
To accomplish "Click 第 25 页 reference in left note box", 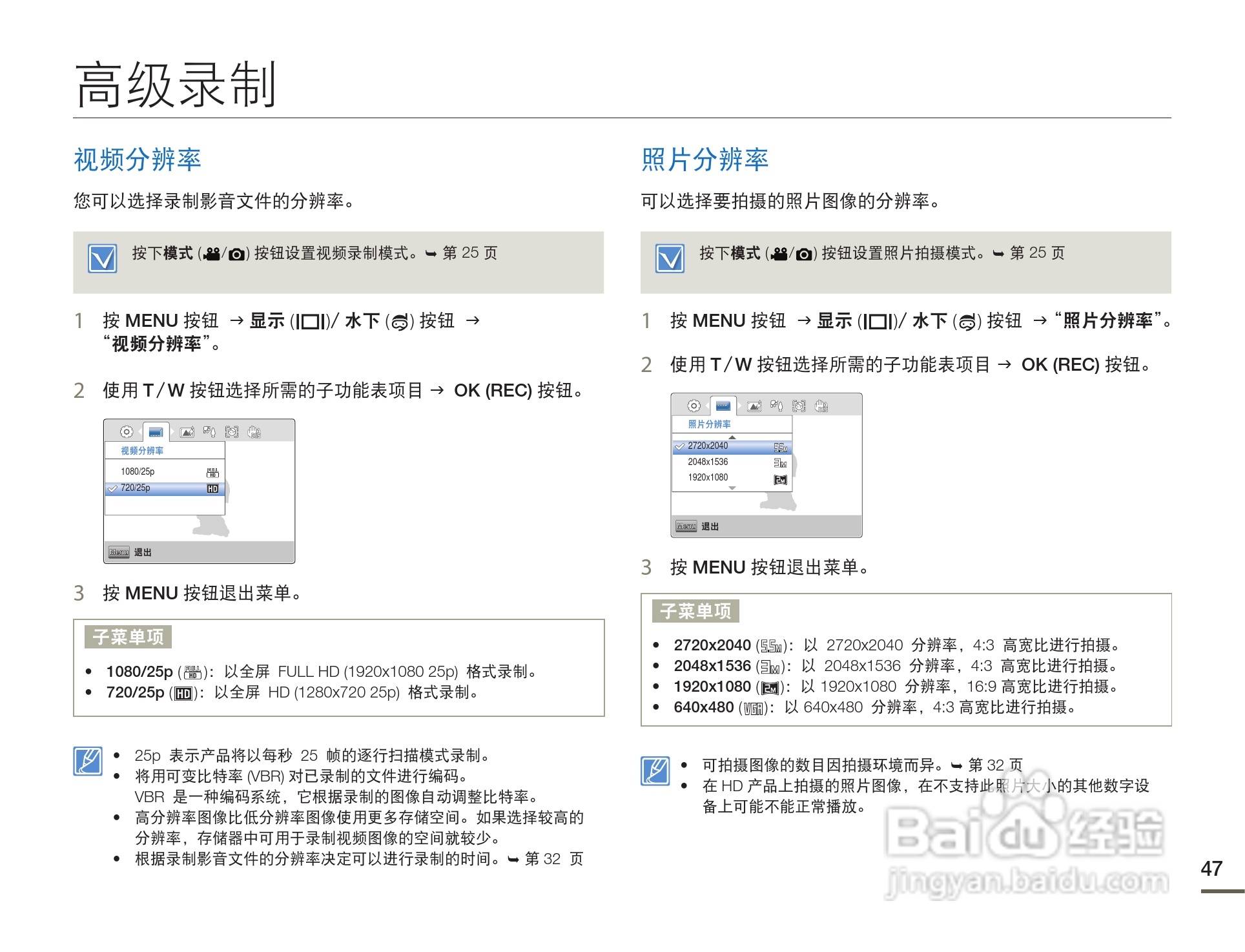I will click(470, 253).
